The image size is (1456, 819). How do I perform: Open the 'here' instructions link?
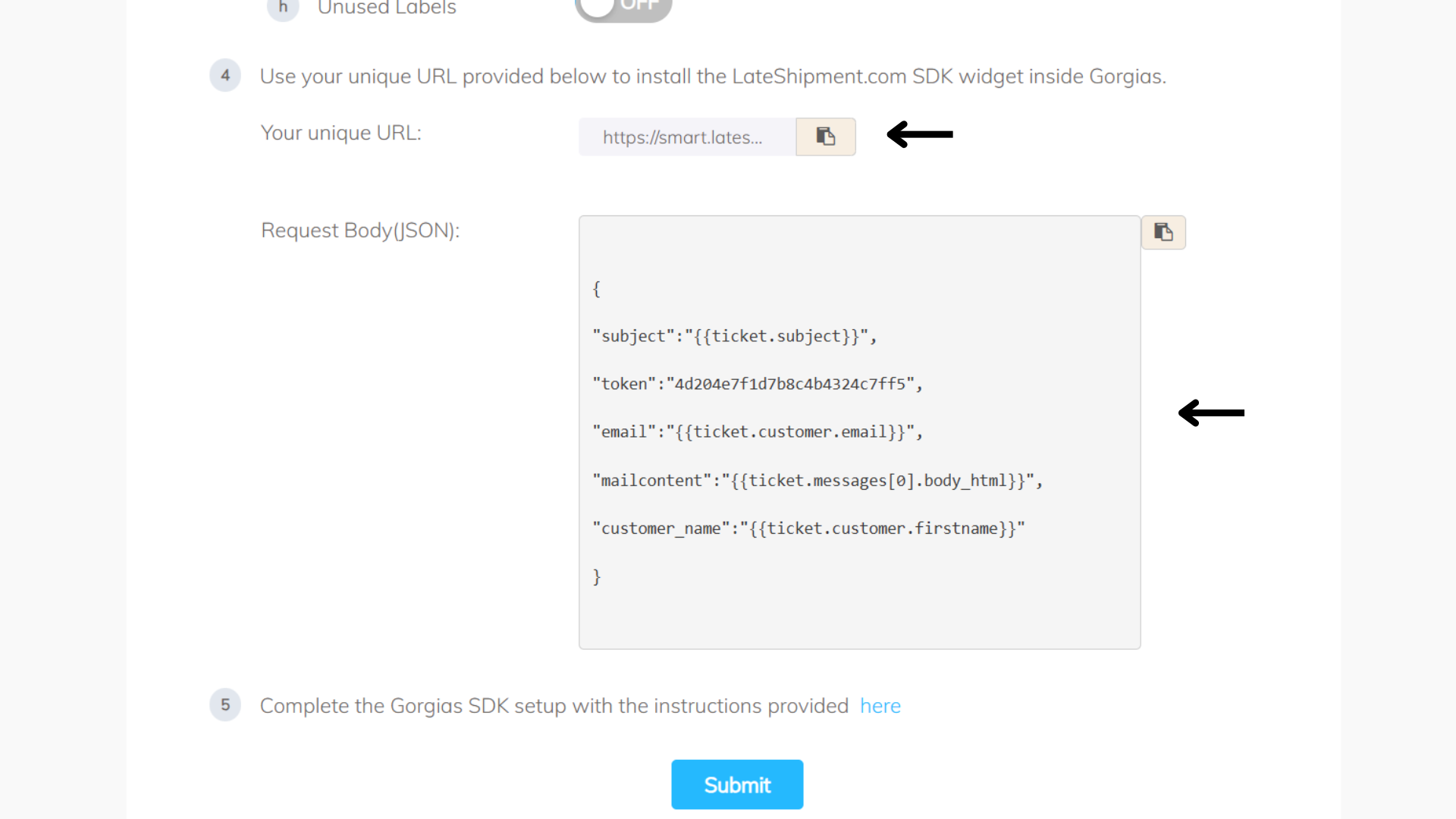(880, 706)
